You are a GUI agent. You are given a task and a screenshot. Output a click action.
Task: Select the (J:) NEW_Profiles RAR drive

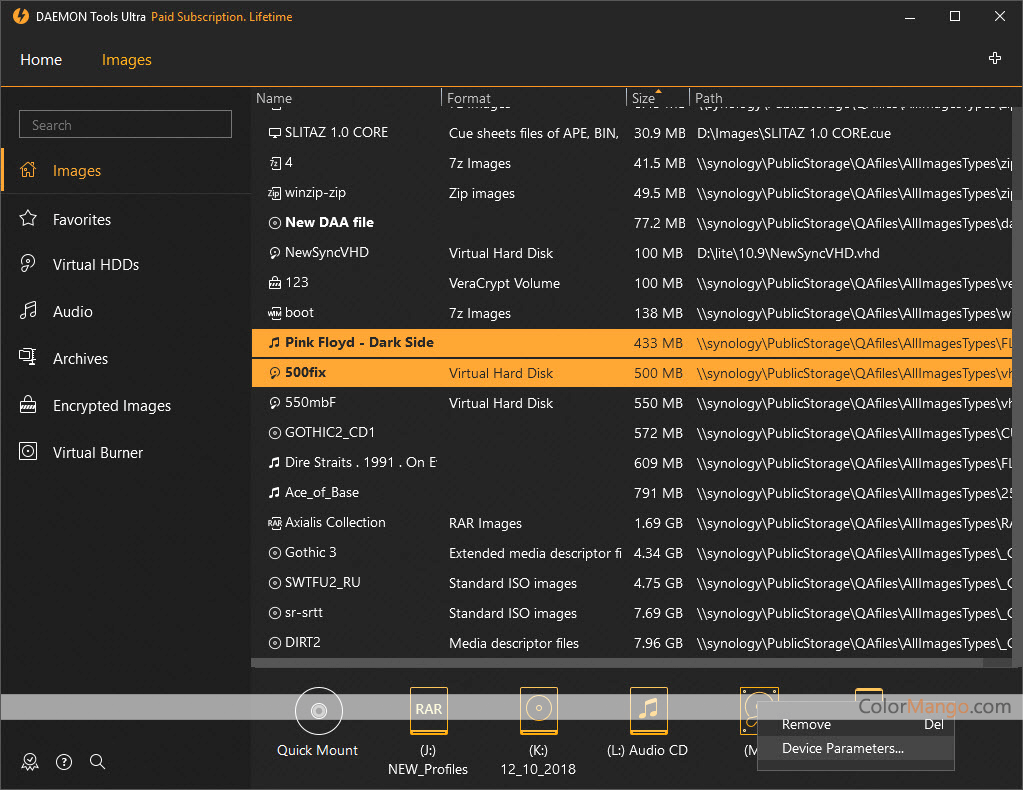tap(429, 711)
